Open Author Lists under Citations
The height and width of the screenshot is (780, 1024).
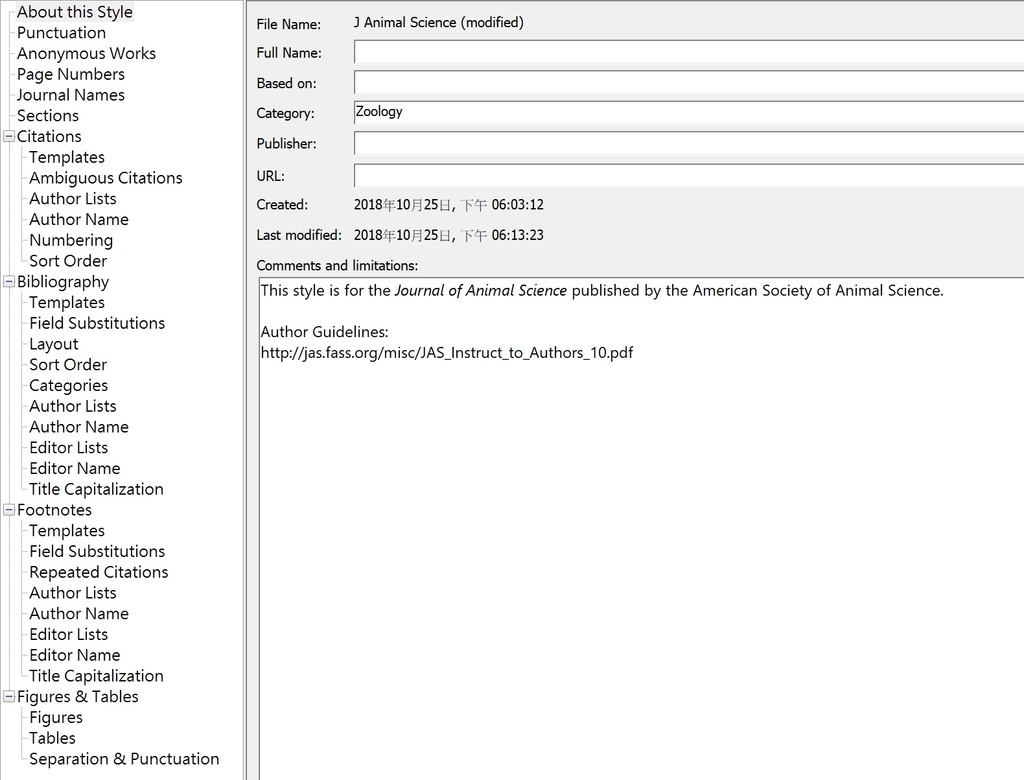pyautogui.click(x=72, y=199)
